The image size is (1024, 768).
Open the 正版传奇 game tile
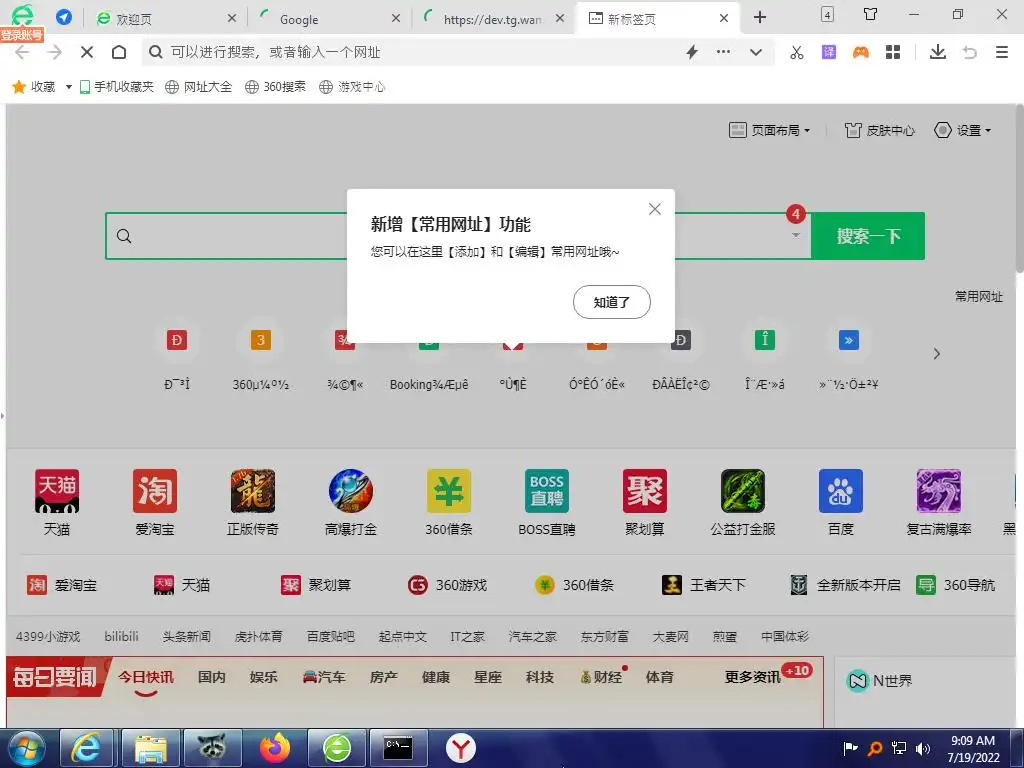253,490
